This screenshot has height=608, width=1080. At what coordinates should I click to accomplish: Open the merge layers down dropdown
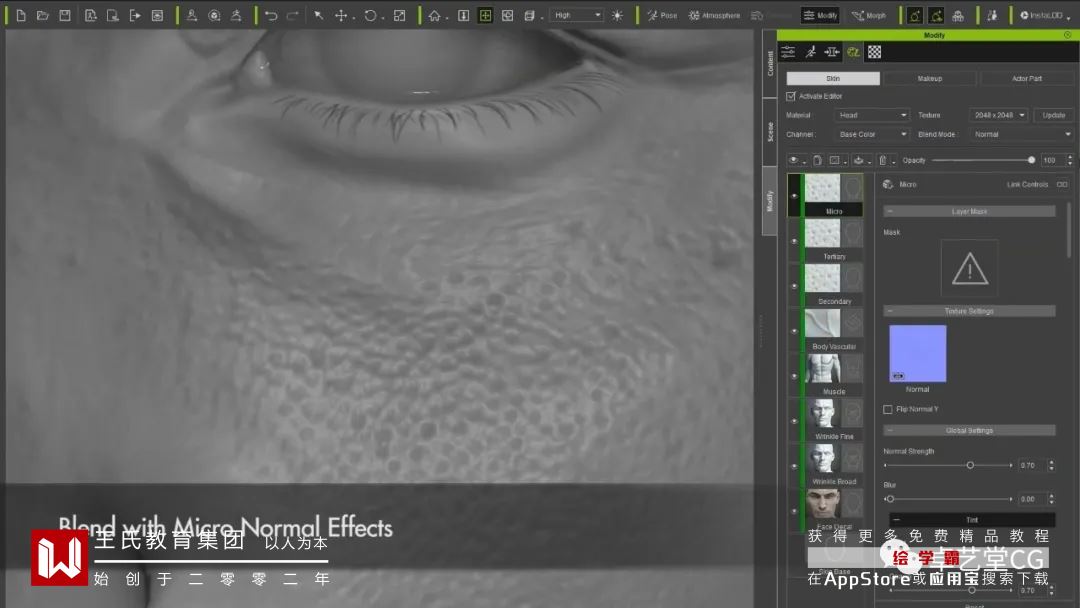pos(862,160)
